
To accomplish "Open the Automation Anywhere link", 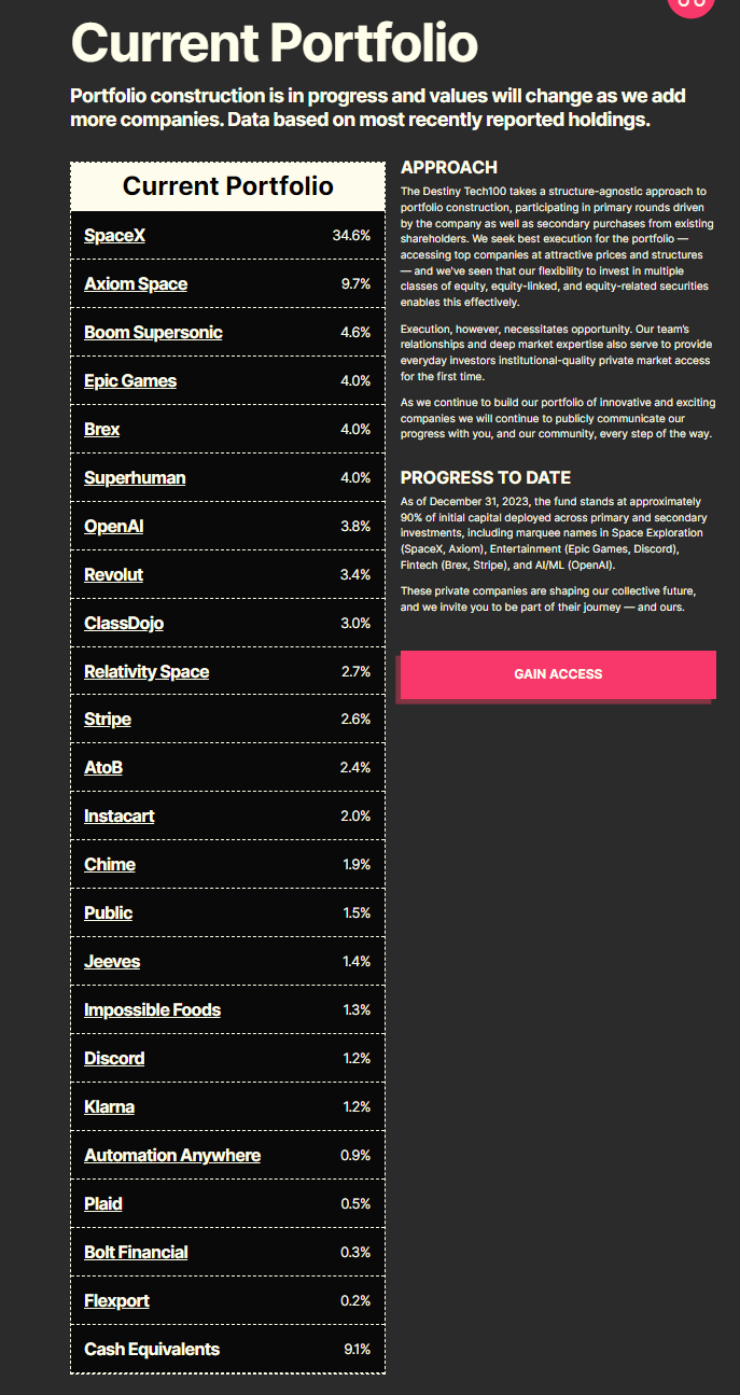I will [172, 1156].
